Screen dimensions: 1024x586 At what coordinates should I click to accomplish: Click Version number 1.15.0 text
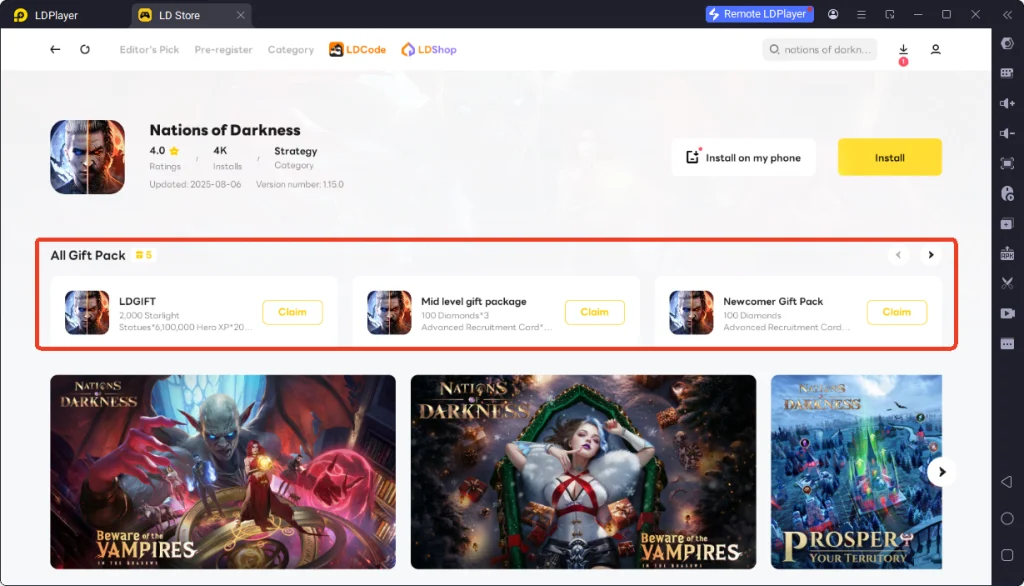pyautogui.click(x=300, y=184)
